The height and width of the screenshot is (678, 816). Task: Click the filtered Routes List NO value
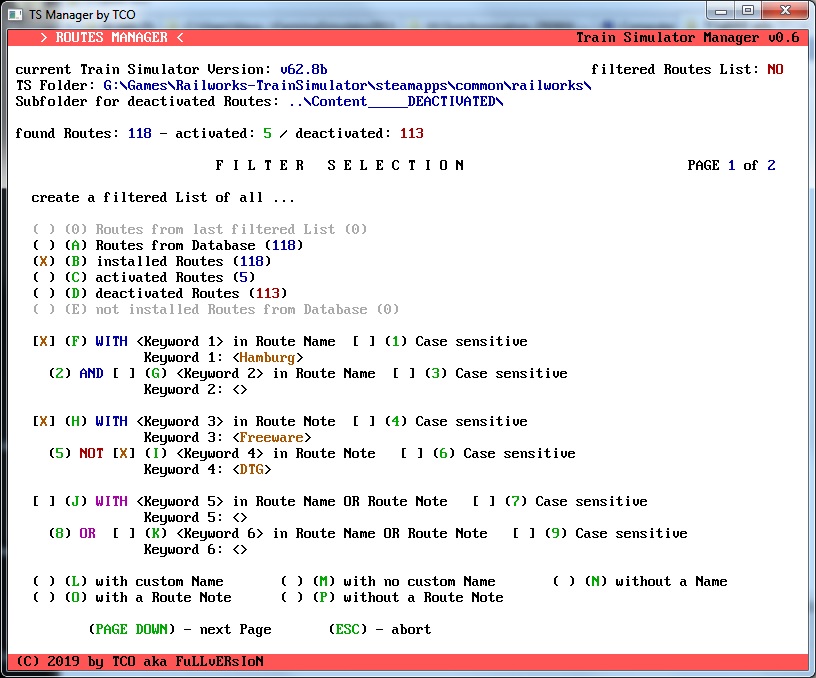[775, 69]
